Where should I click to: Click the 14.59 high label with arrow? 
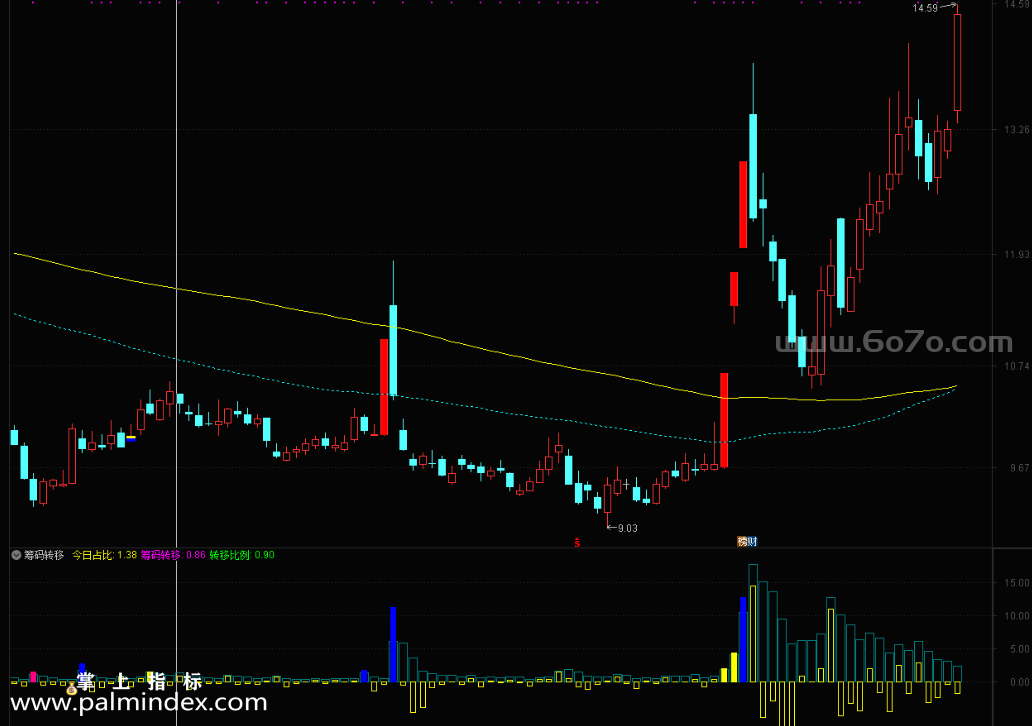[x=933, y=8]
